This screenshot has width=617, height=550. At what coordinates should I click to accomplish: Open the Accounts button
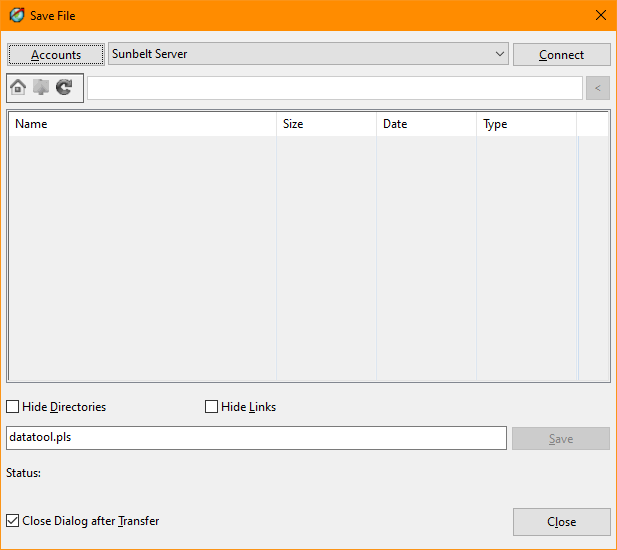pyautogui.click(x=56, y=54)
